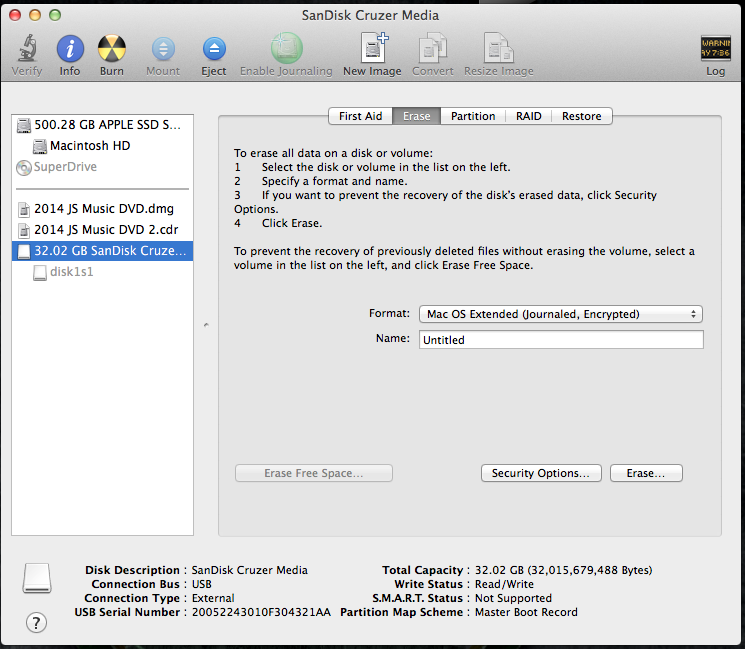Switch to the RAID tab

click(x=528, y=116)
